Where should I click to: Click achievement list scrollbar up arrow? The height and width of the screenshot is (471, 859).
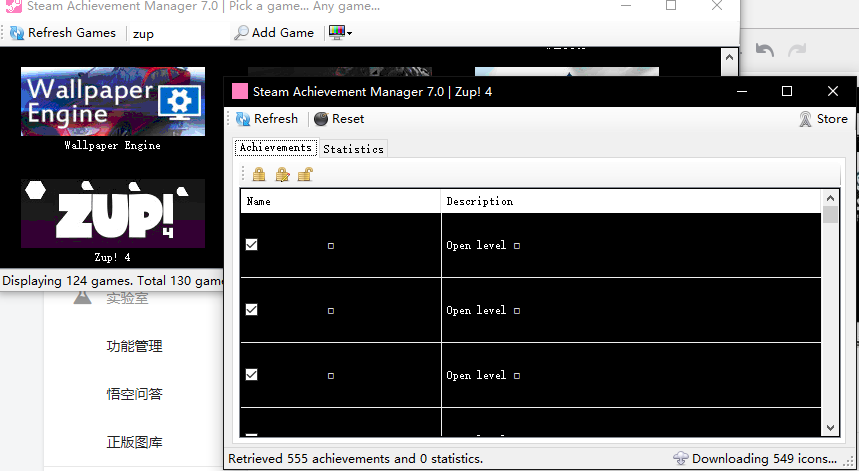830,198
